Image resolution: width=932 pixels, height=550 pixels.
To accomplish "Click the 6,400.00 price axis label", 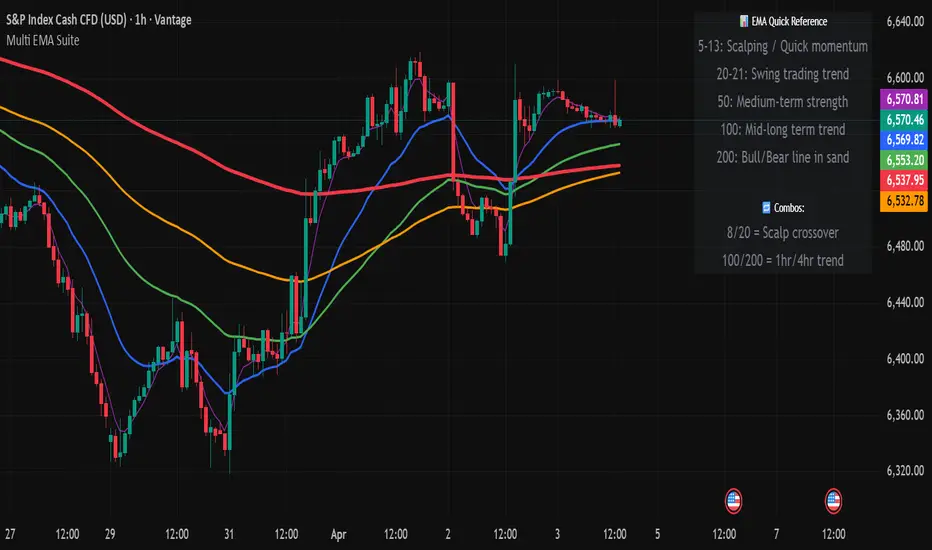I will click(x=905, y=359).
